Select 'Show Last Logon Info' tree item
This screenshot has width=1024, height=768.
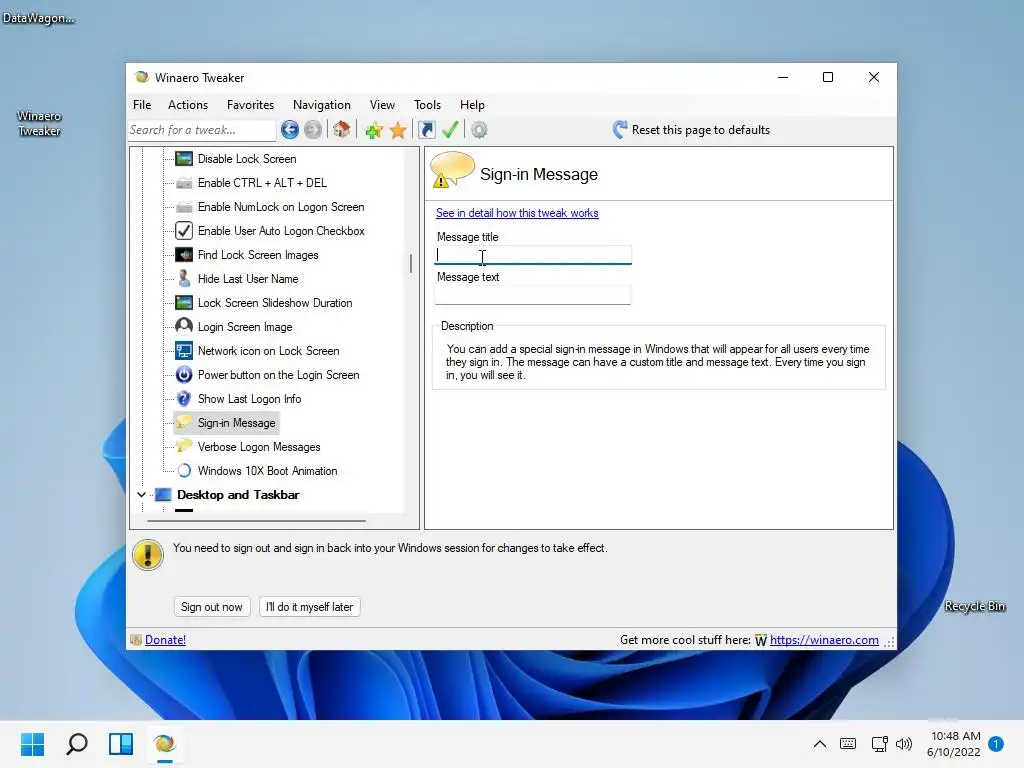pos(249,399)
